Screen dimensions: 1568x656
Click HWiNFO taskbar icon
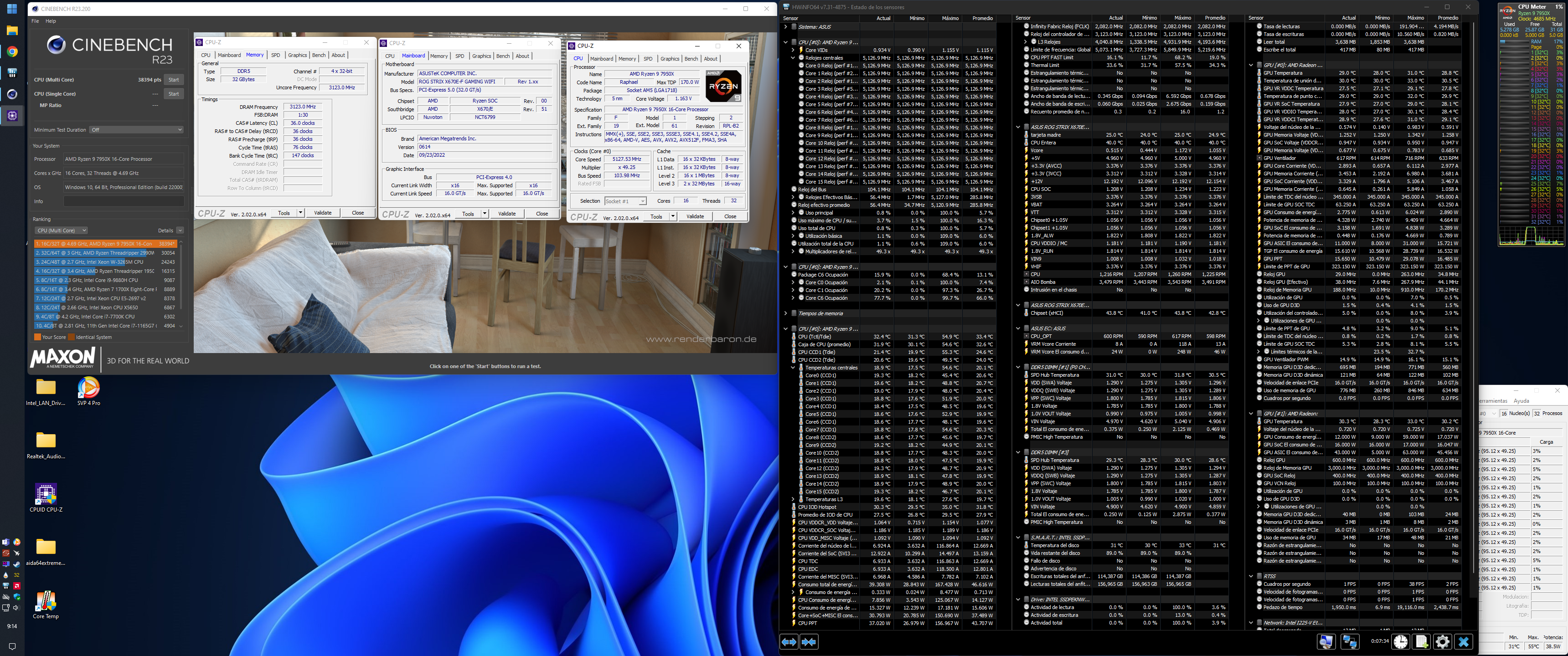[11, 73]
